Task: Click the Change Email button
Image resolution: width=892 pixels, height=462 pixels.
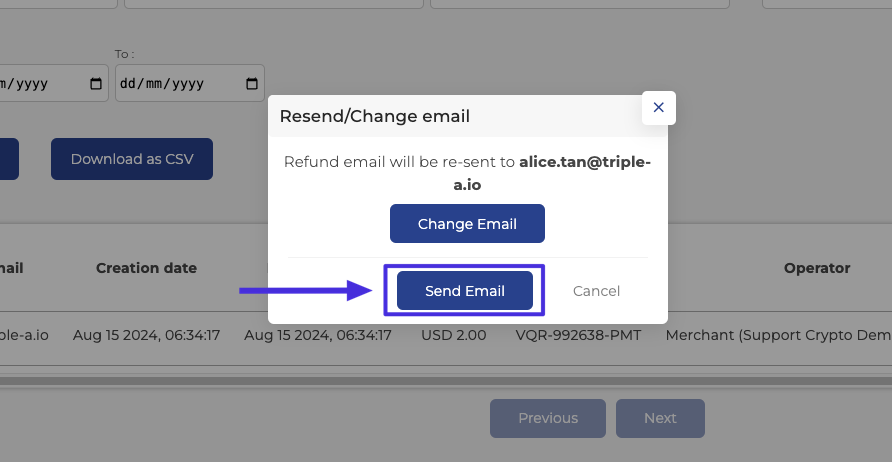Action: click(x=467, y=224)
